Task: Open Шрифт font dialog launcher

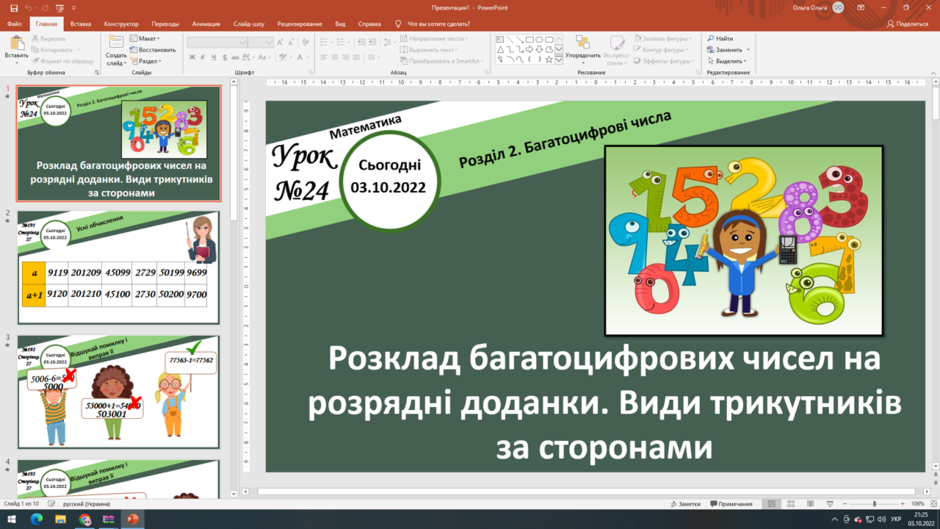Action: pyautogui.click(x=311, y=73)
